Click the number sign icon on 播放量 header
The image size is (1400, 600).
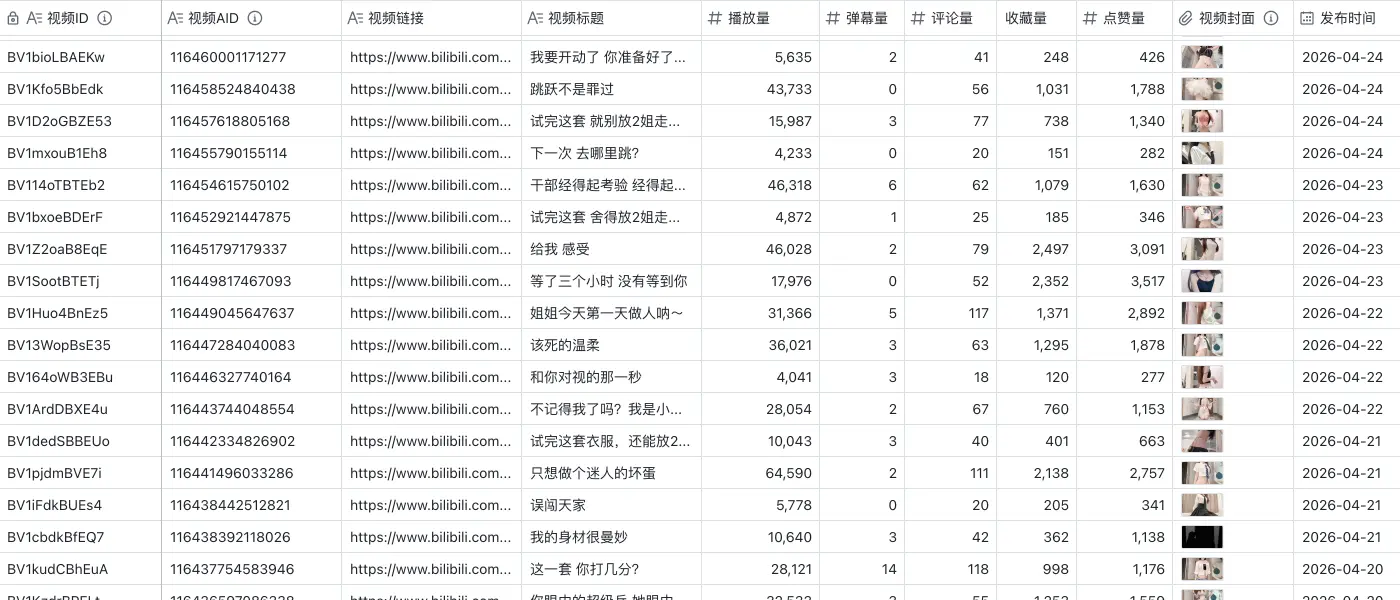(717, 17)
